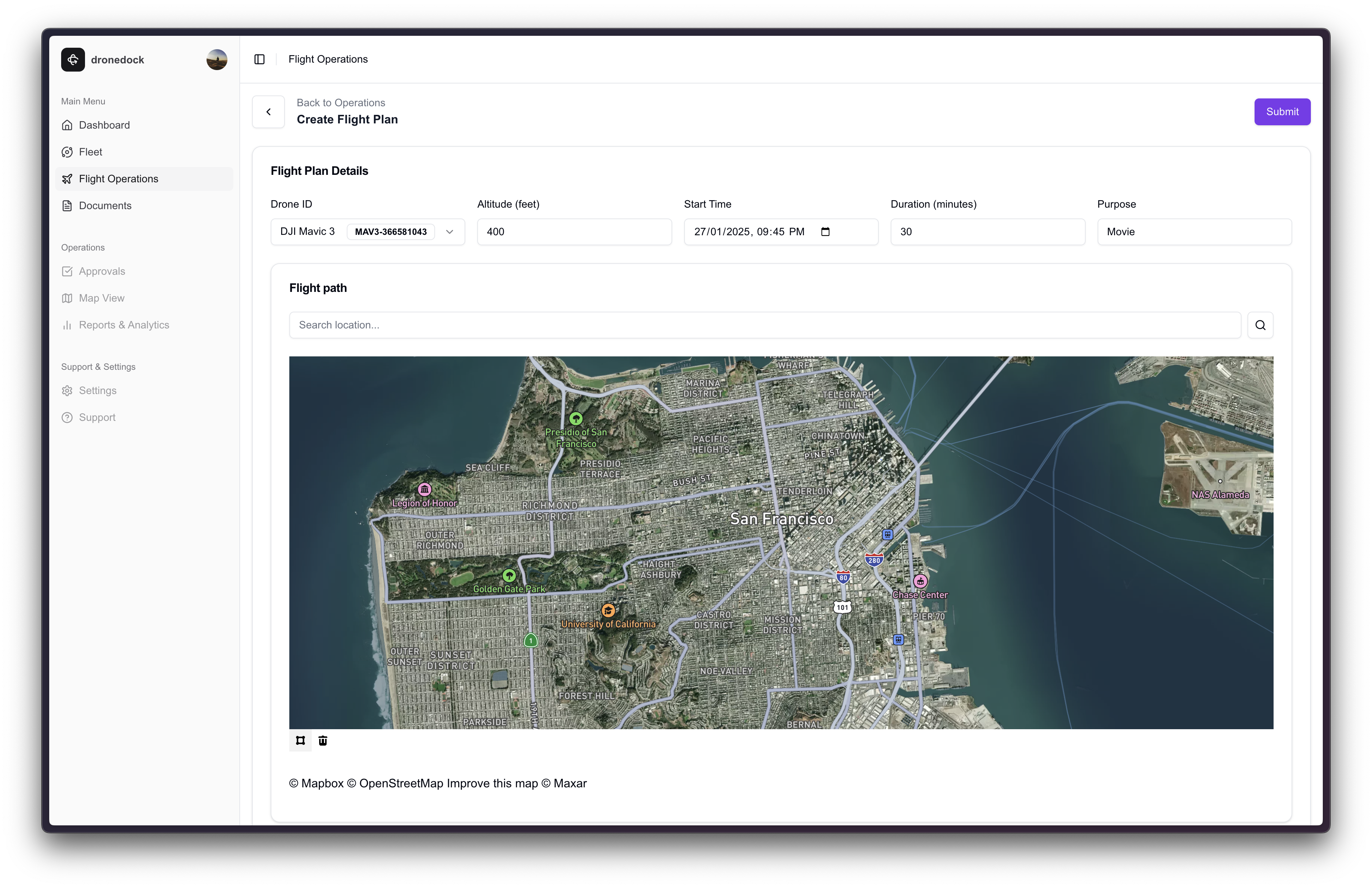Click into the Search location field
Image resolution: width=1372 pixels, height=888 pixels.
(x=764, y=325)
